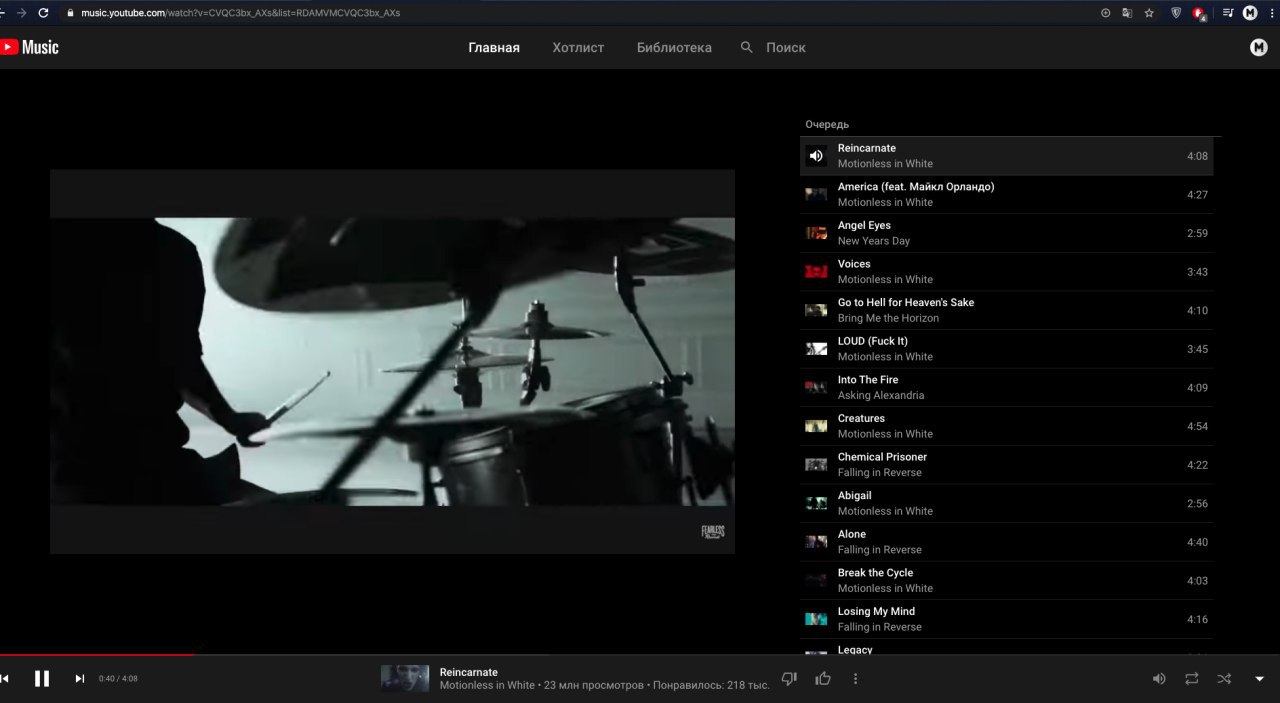Play Voices from the queue

(1006, 272)
